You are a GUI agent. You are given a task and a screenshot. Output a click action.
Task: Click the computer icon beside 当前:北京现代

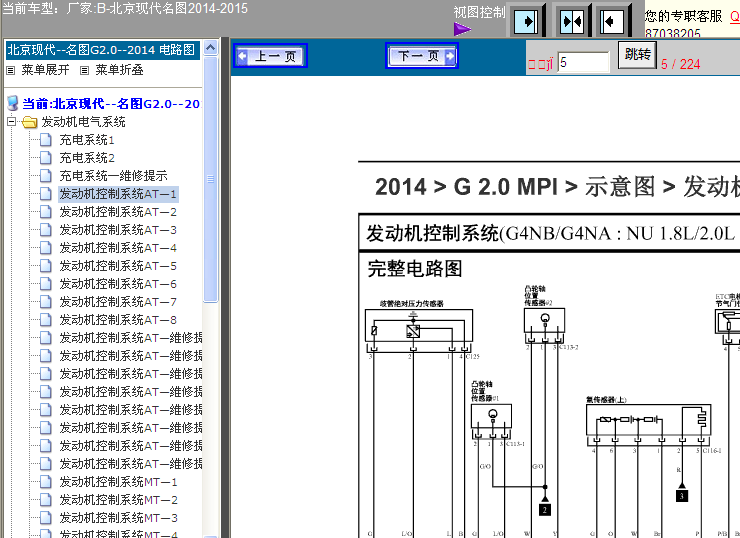click(x=13, y=103)
